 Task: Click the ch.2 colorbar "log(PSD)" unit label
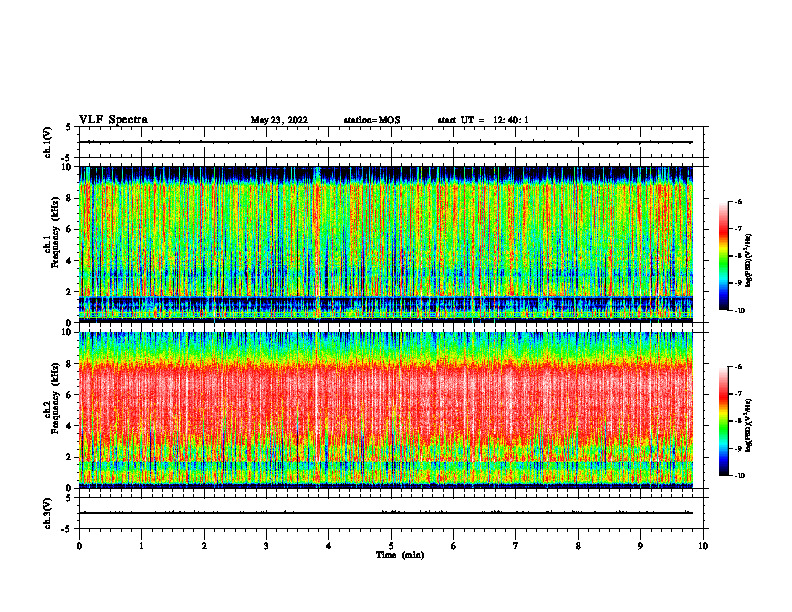pyautogui.click(x=749, y=425)
